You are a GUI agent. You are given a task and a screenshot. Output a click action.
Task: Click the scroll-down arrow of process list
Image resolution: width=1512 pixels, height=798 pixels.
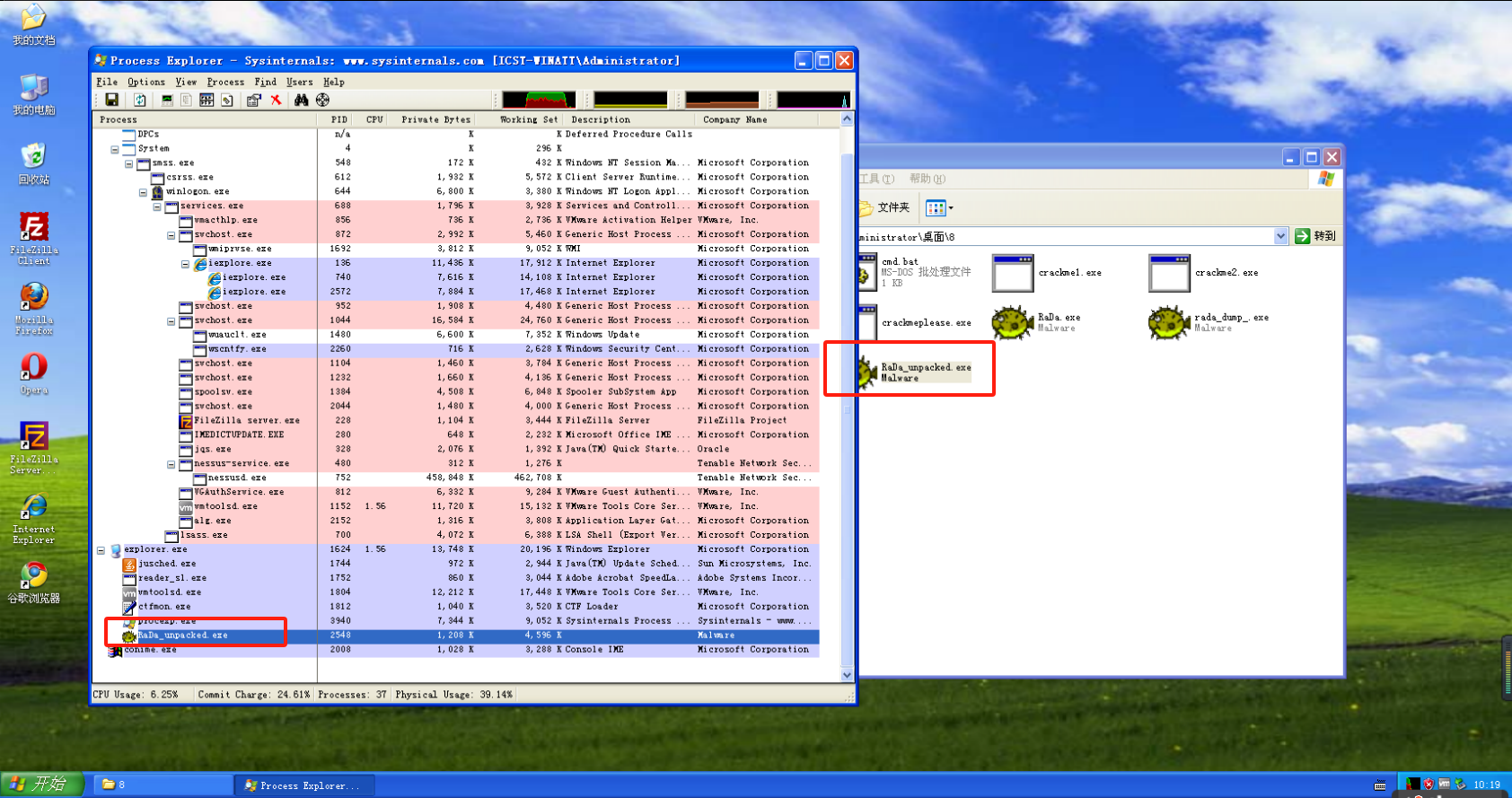[847, 675]
